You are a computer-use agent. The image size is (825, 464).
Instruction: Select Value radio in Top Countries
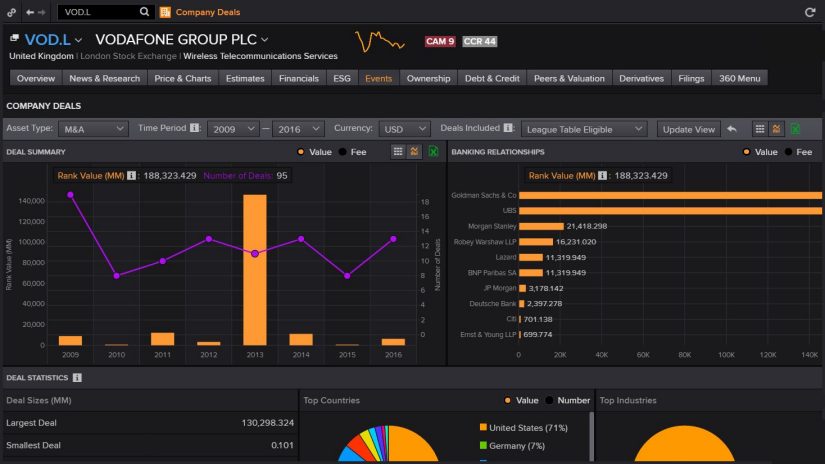(507, 400)
